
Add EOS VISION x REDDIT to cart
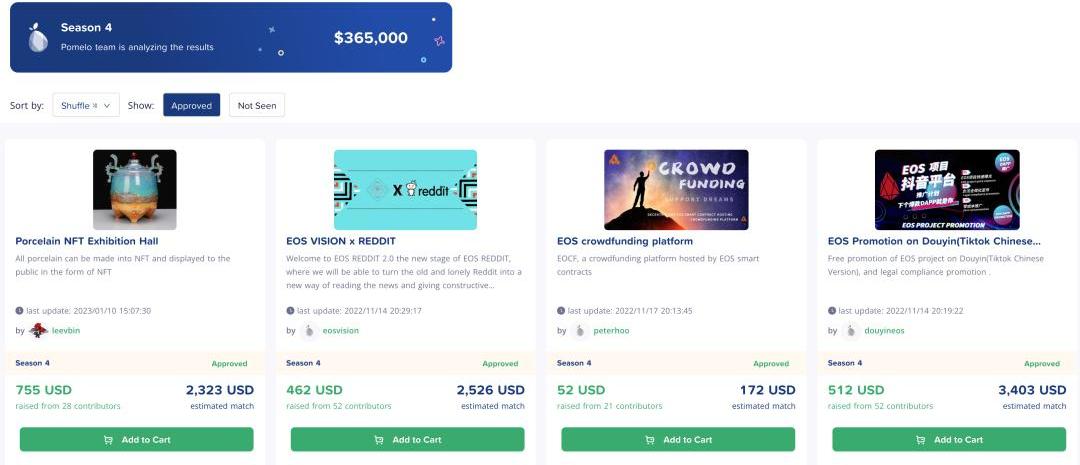407,440
